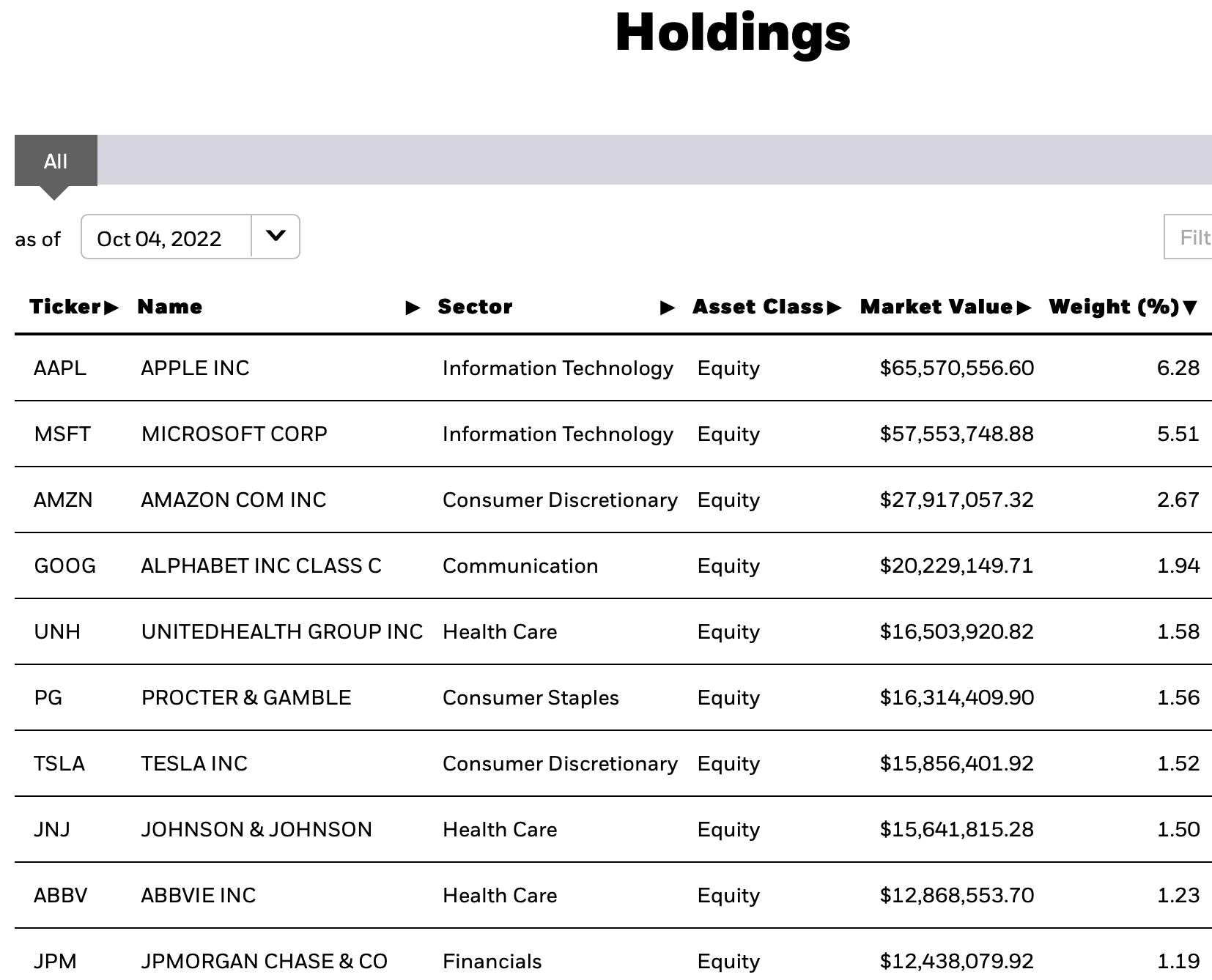This screenshot has height=980, width=1212.
Task: Click JPMORGAN CHASE & CO name
Action: tap(264, 961)
